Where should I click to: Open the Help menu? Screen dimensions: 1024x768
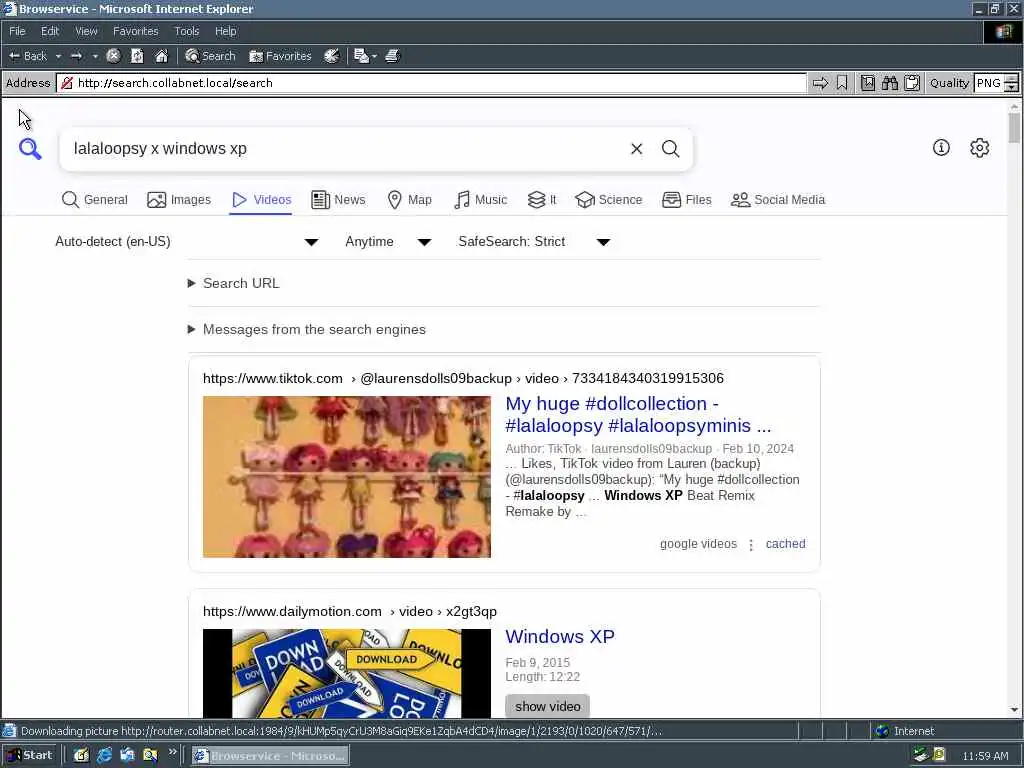point(225,31)
